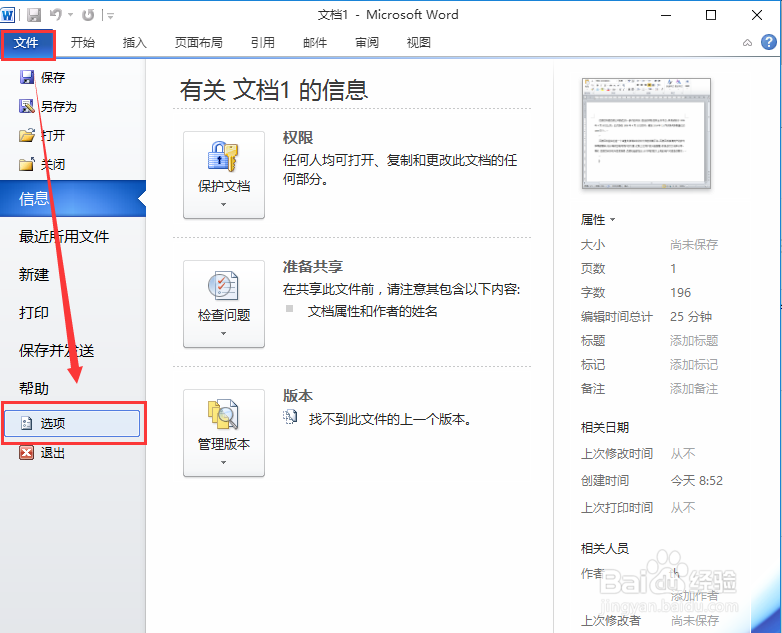782x633 pixels.
Task: Click the 25 分钟 editing time value
Action: click(691, 317)
